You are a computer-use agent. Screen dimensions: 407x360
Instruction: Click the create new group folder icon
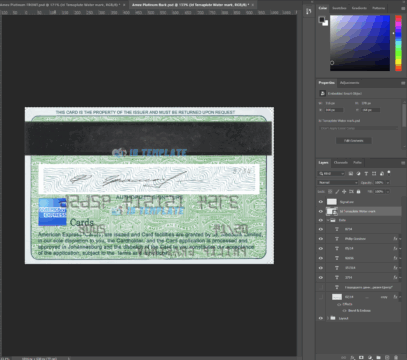[x=378, y=357]
